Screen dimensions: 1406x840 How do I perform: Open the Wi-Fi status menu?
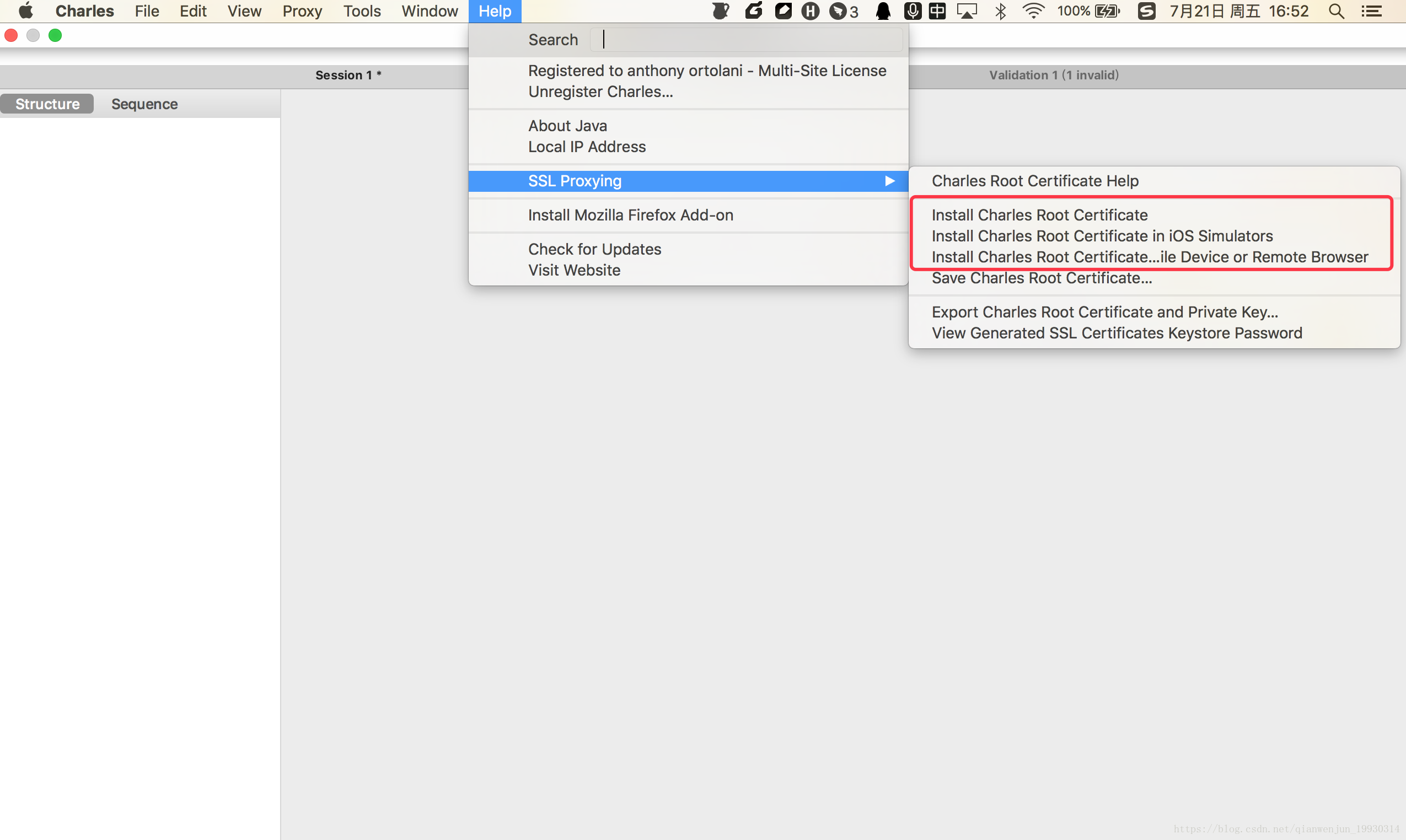click(1033, 11)
